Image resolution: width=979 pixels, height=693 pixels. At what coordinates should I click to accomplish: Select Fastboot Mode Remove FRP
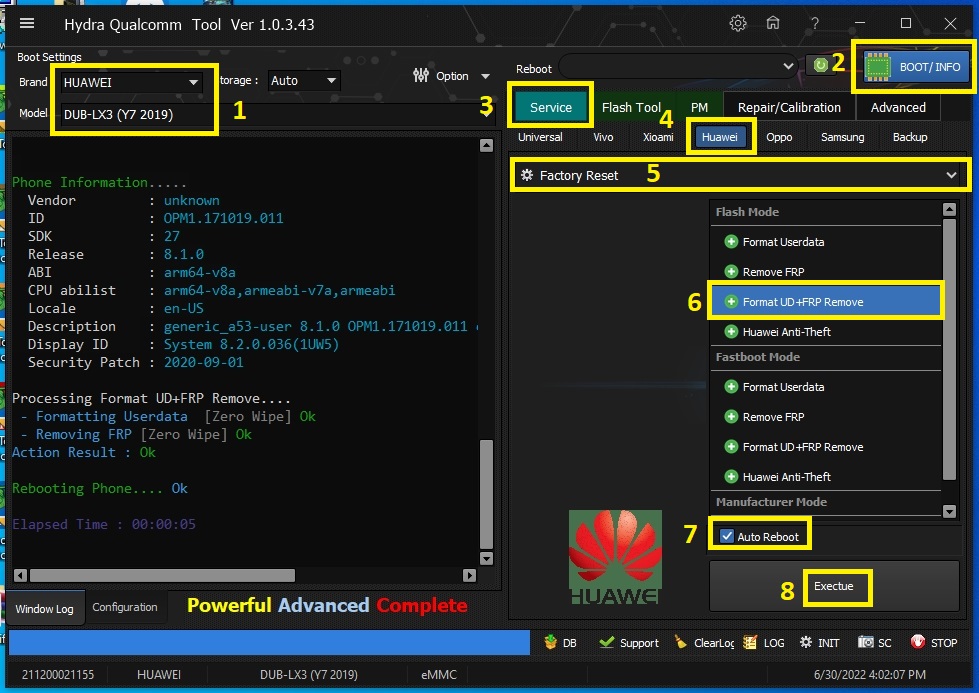[x=825, y=417]
